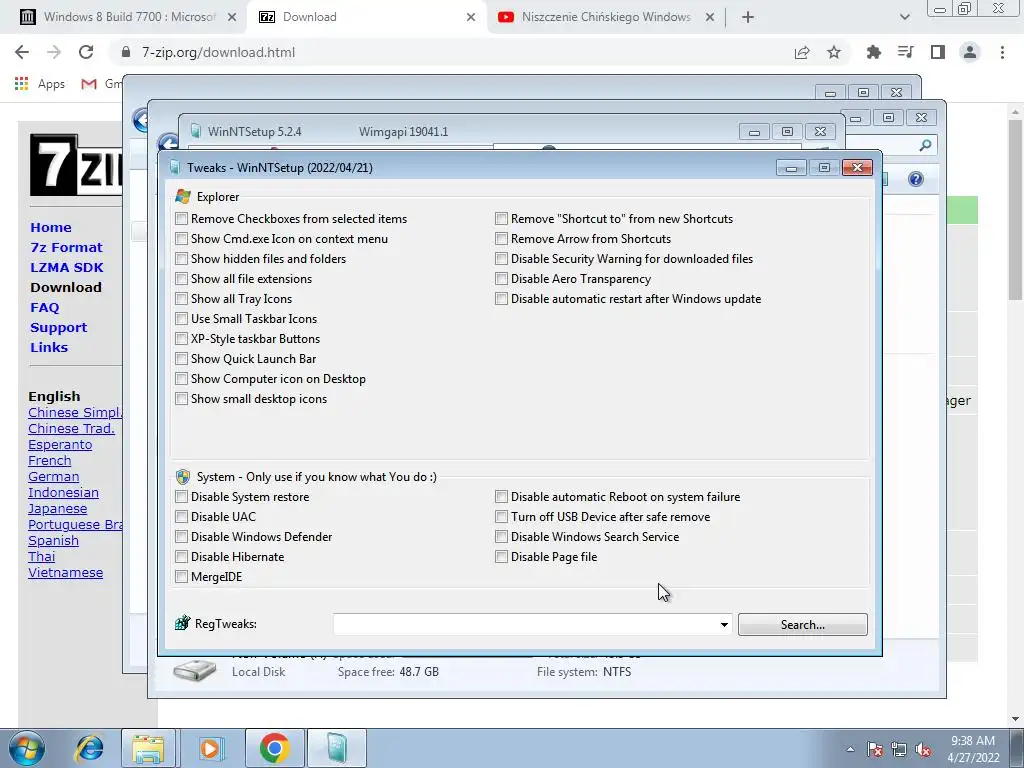This screenshot has height=768, width=1024.
Task: Open 7z Format link in sidebar
Action: (67, 248)
